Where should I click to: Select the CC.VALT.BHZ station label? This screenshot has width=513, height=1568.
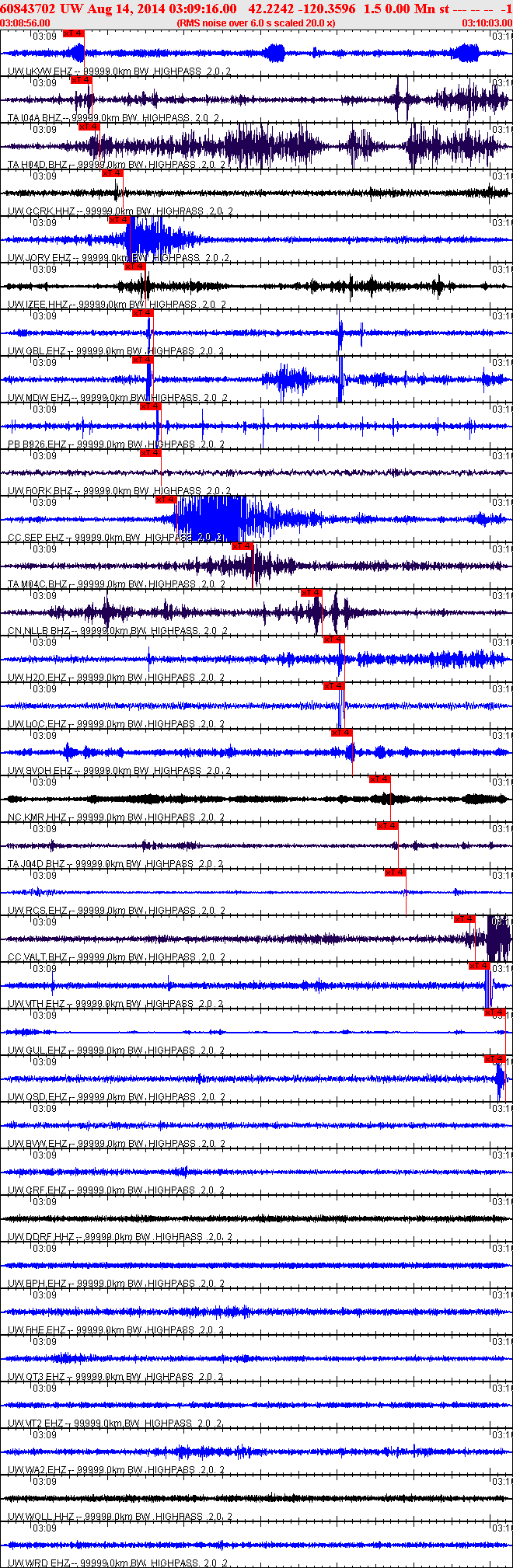38,957
